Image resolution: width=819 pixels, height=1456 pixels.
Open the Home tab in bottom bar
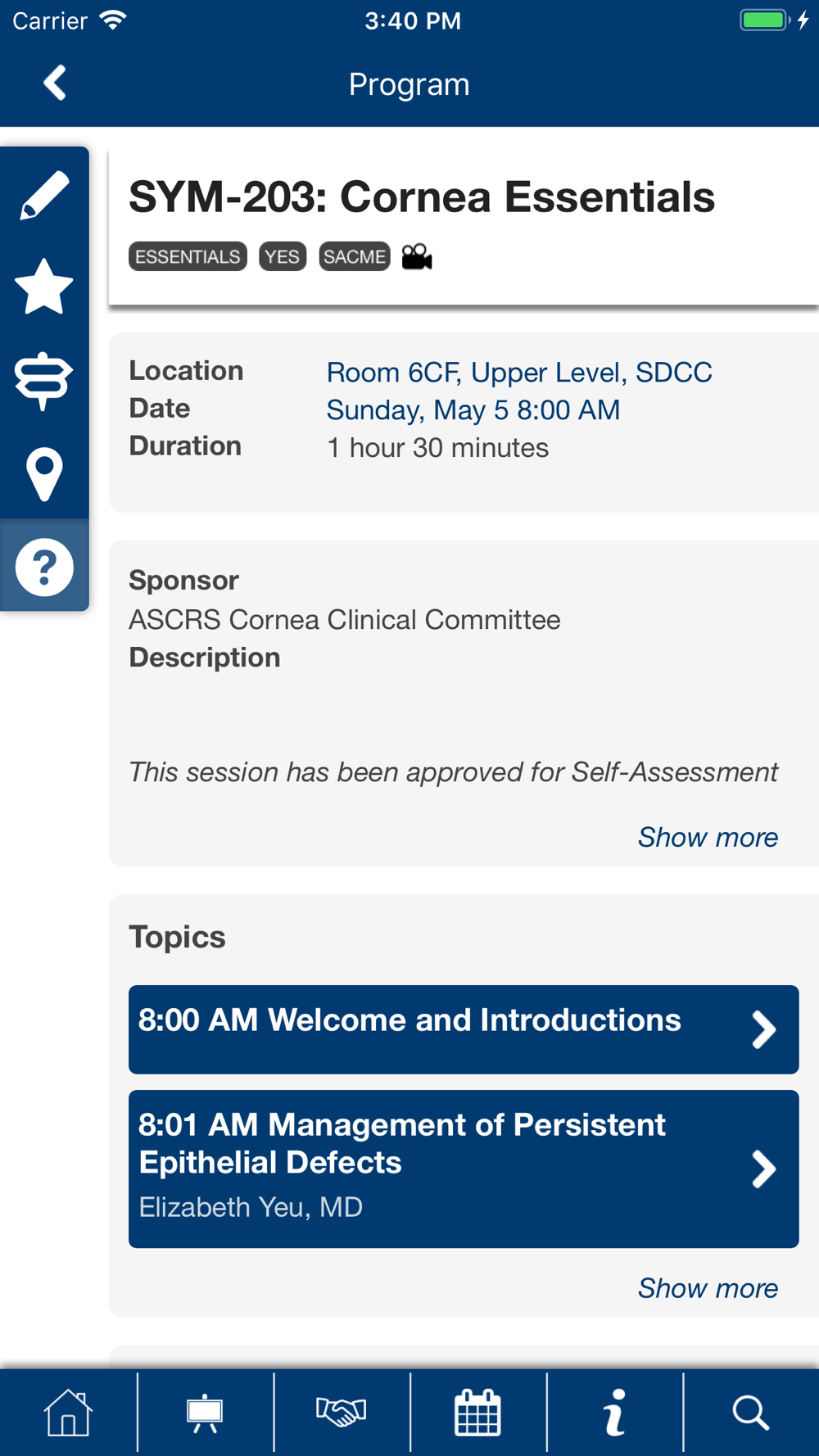tap(68, 1413)
